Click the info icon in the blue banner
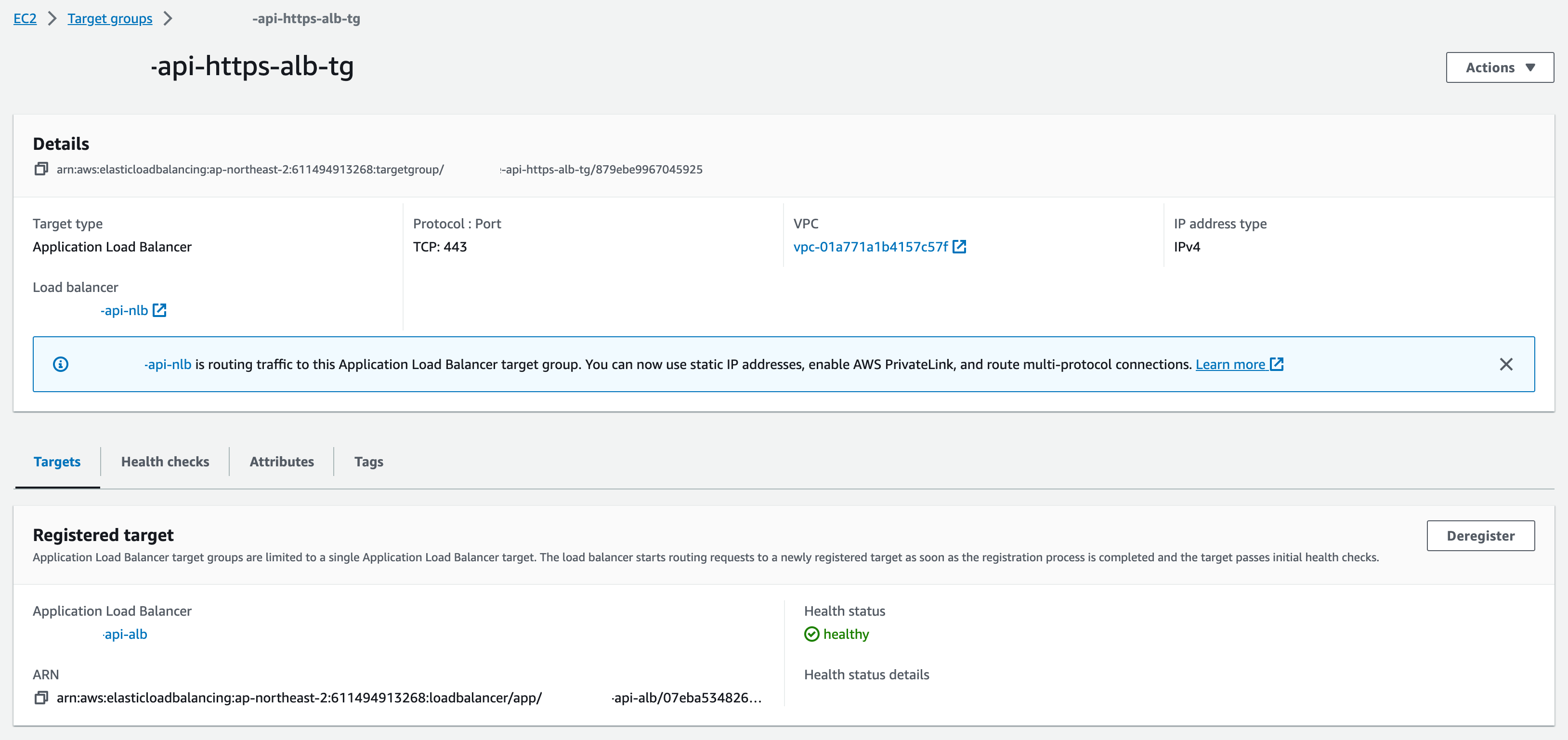Viewport: 1568px width, 740px height. pyautogui.click(x=61, y=364)
